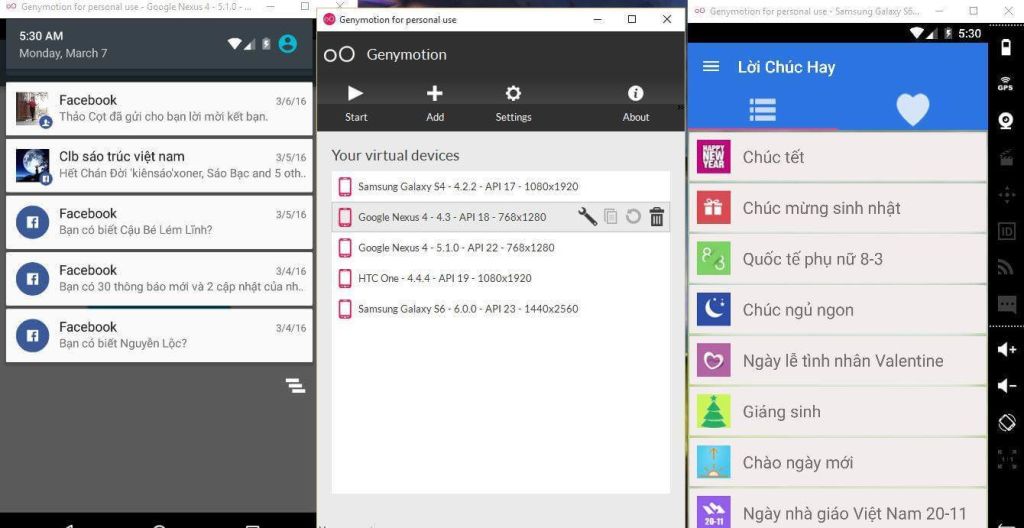1024x528 pixels.
Task: Click the rotate screen icon in sidebar
Action: click(1006, 423)
